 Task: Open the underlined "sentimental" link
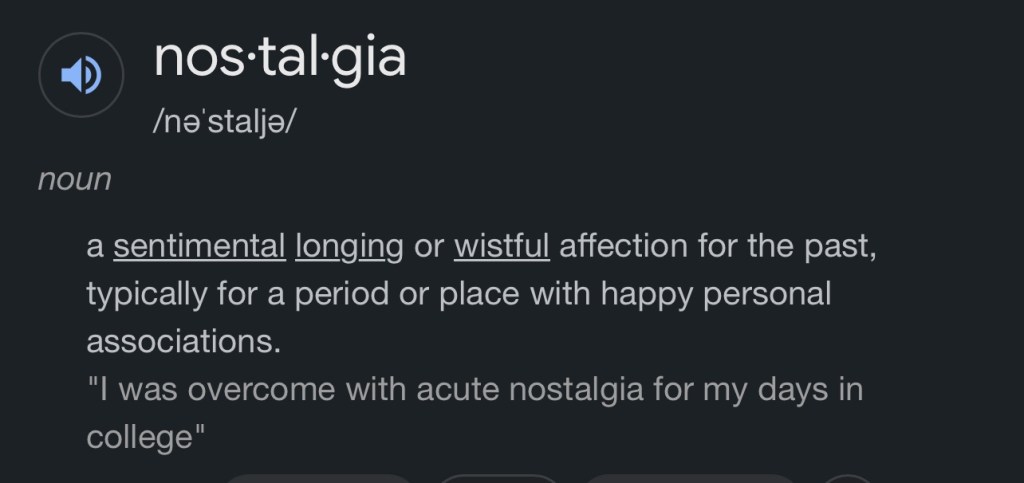coord(199,246)
